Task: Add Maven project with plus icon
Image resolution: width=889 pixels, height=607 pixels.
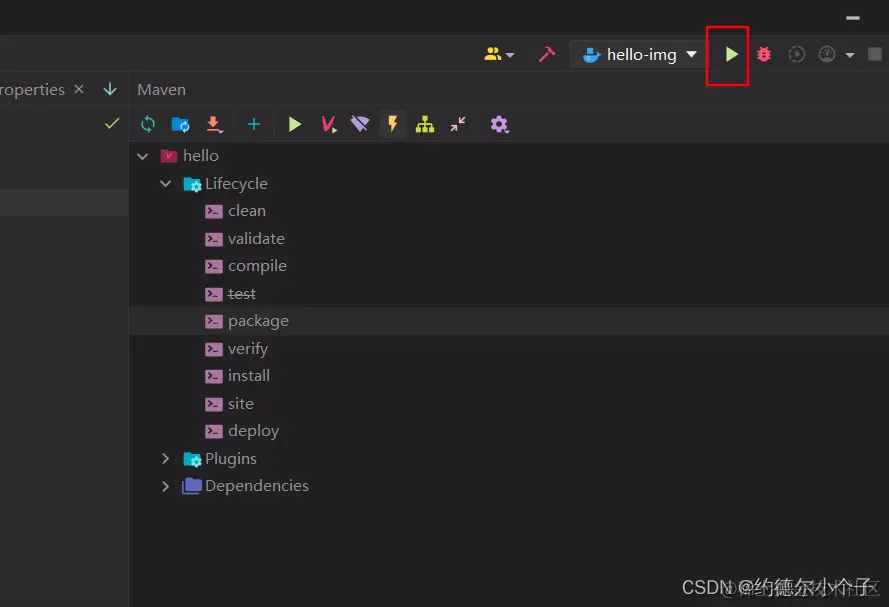Action: click(x=254, y=124)
